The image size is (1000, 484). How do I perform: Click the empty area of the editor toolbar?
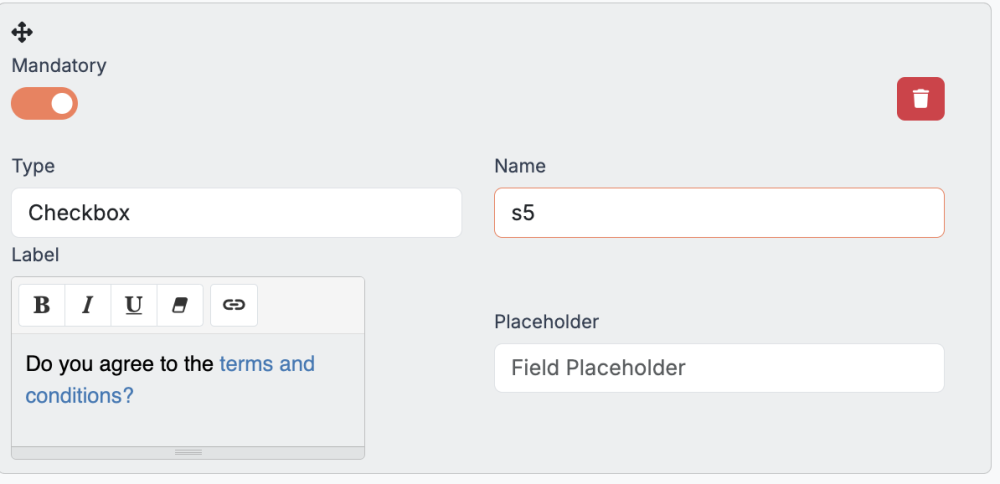point(310,305)
